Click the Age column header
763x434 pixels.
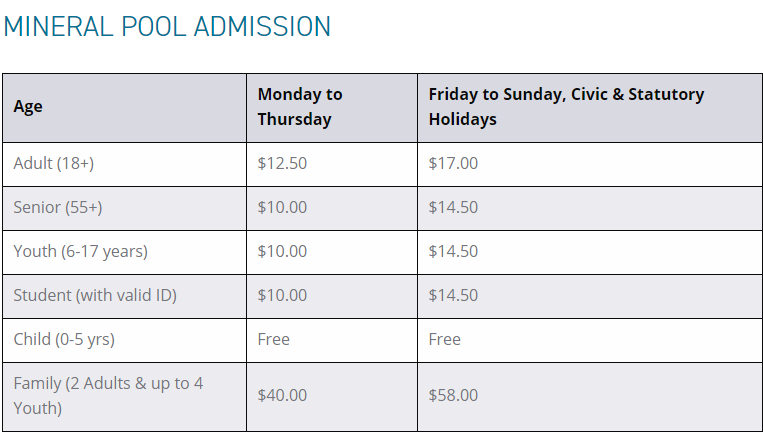[x=28, y=107]
